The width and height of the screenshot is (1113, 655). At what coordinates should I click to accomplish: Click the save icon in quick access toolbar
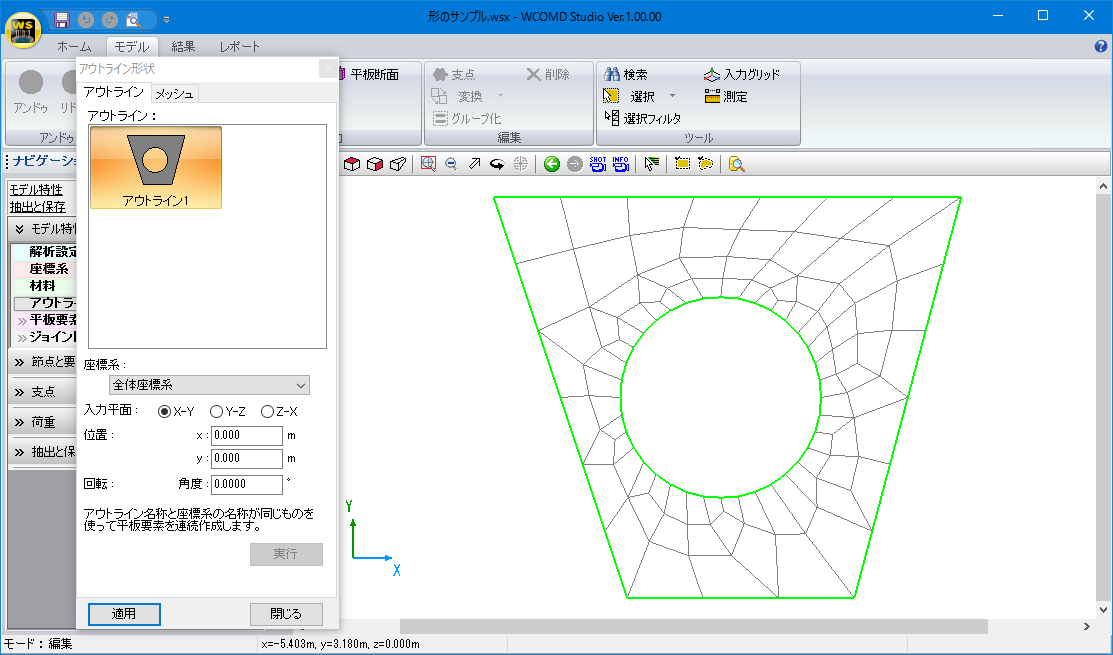[x=62, y=19]
